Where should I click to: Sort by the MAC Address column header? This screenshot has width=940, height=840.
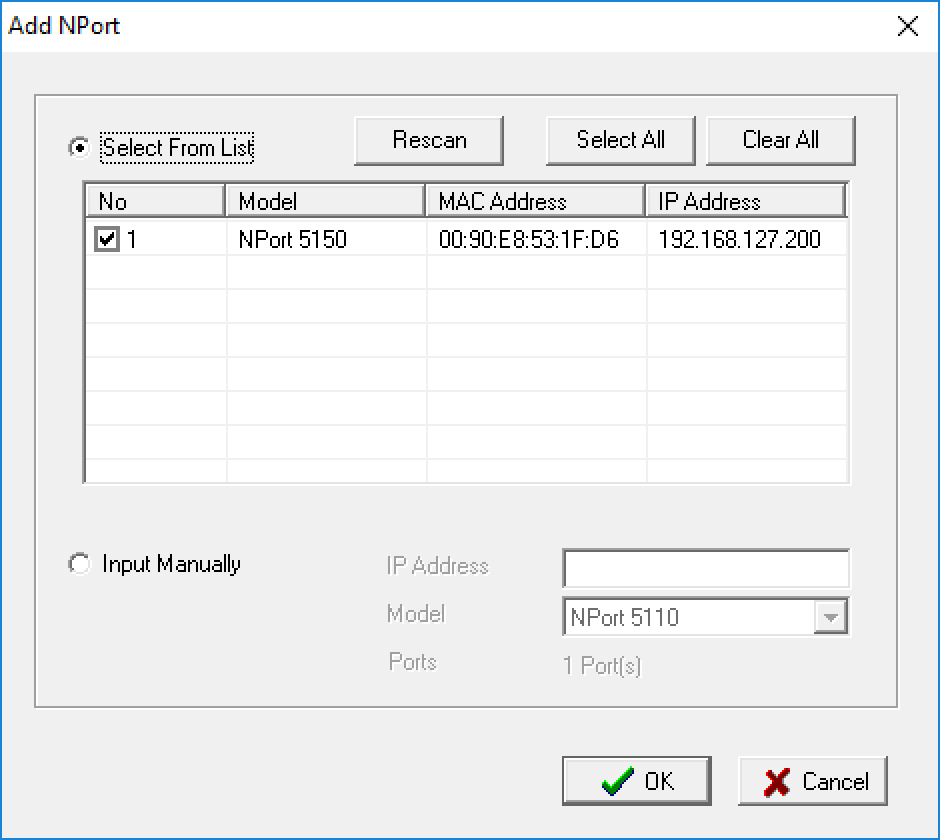pyautogui.click(x=535, y=201)
